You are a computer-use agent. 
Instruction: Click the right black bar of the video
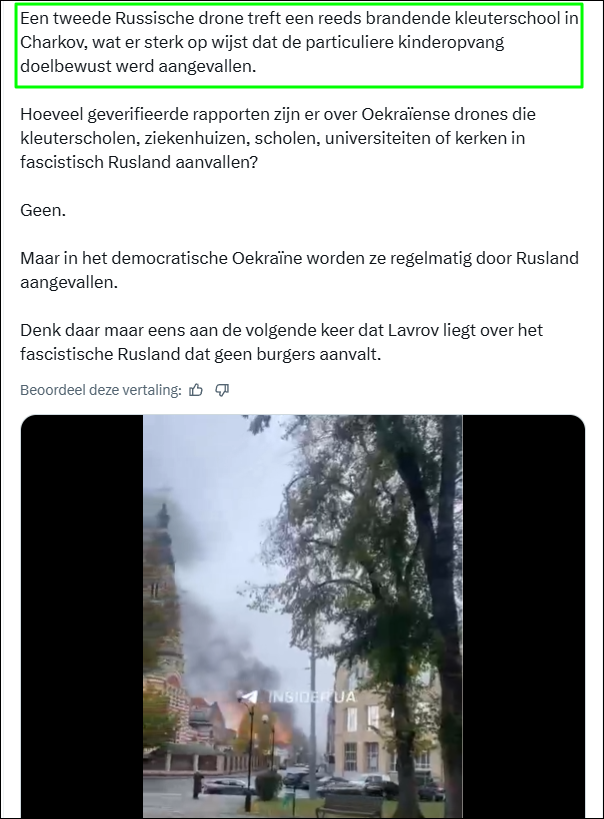click(x=524, y=616)
